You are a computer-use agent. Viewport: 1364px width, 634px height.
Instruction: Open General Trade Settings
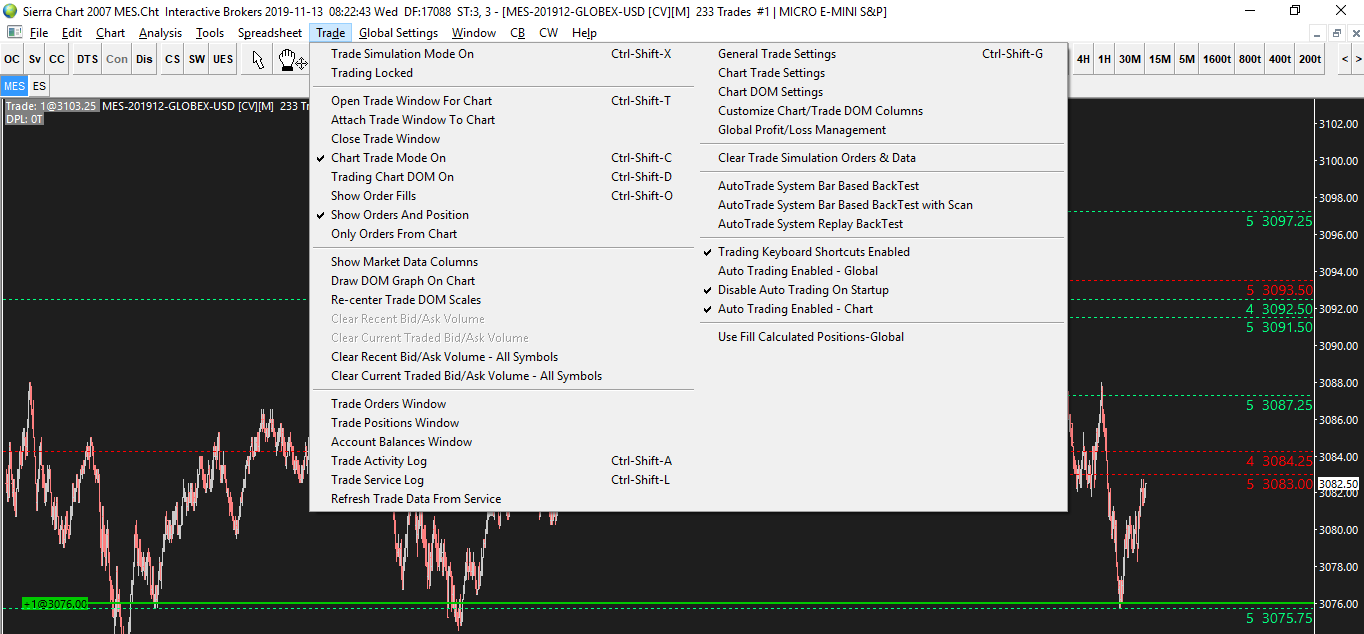(883, 54)
